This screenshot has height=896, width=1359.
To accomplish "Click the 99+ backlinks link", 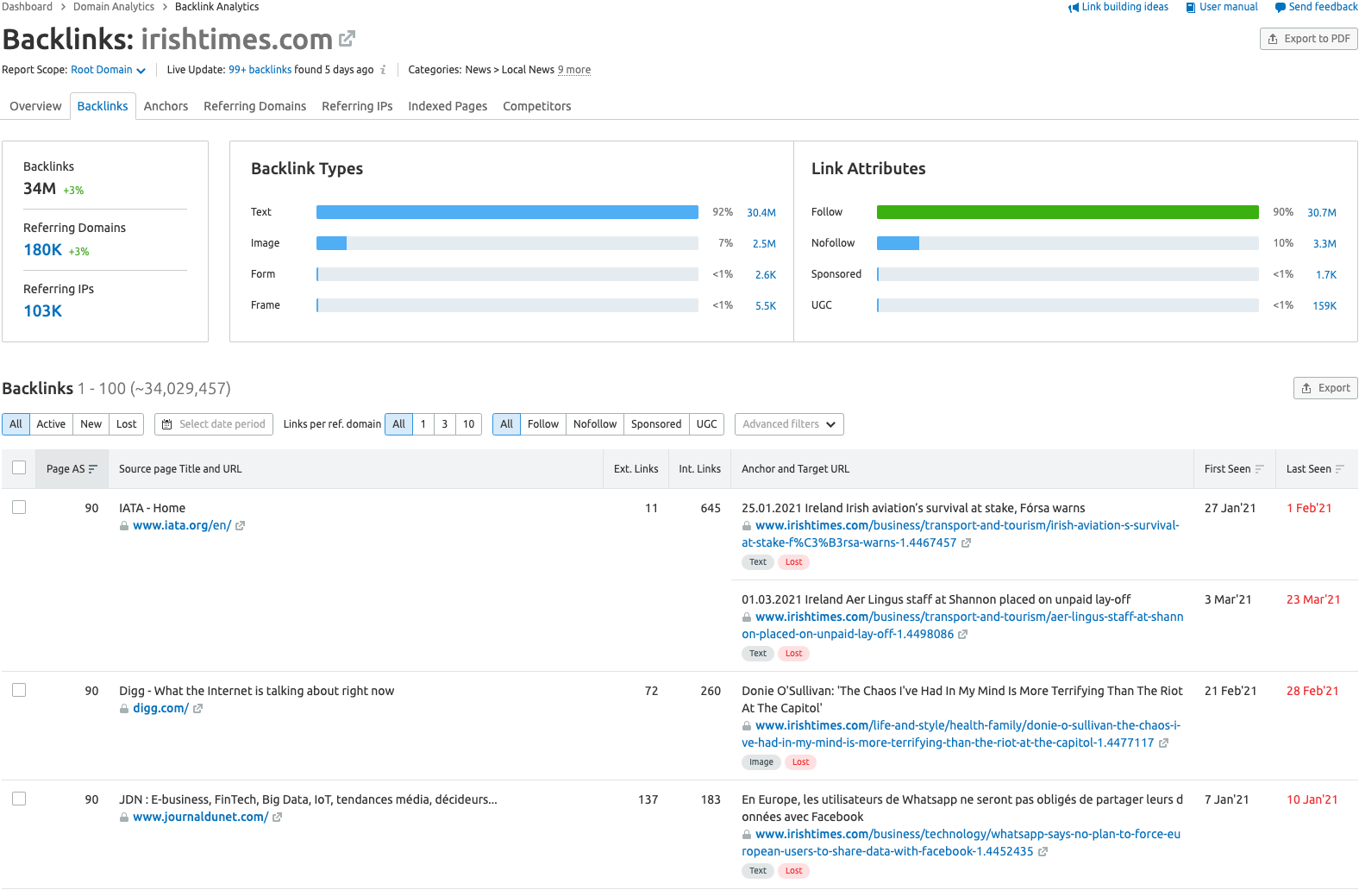I will [x=260, y=70].
